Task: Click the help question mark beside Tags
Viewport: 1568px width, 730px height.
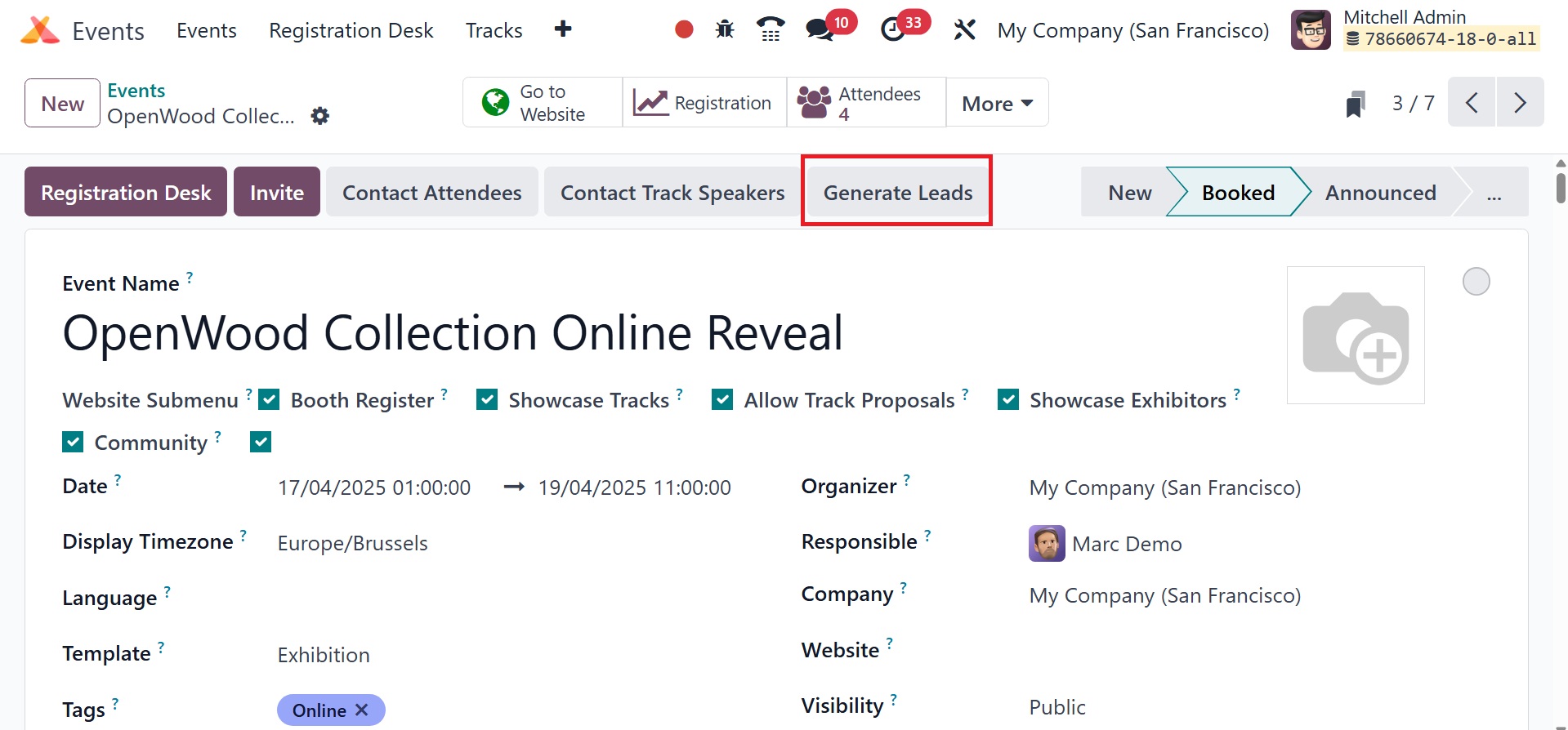Action: click(x=115, y=703)
